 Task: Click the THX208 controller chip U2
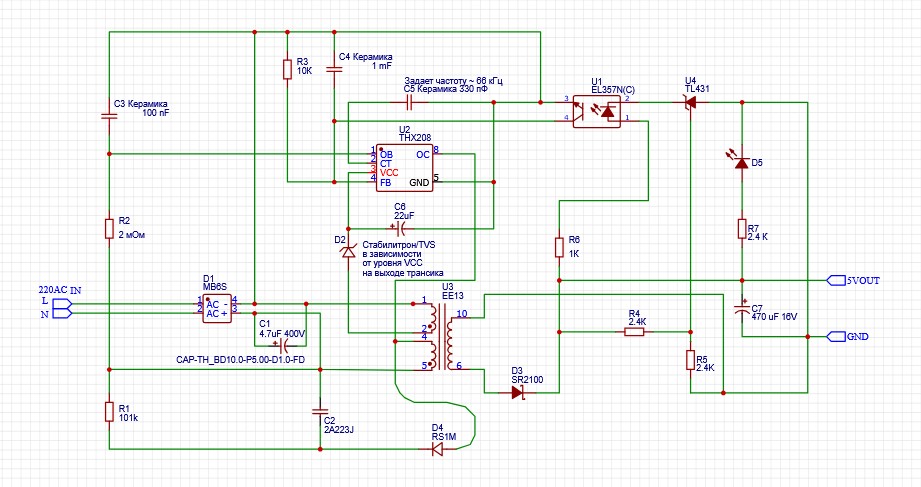click(x=405, y=168)
